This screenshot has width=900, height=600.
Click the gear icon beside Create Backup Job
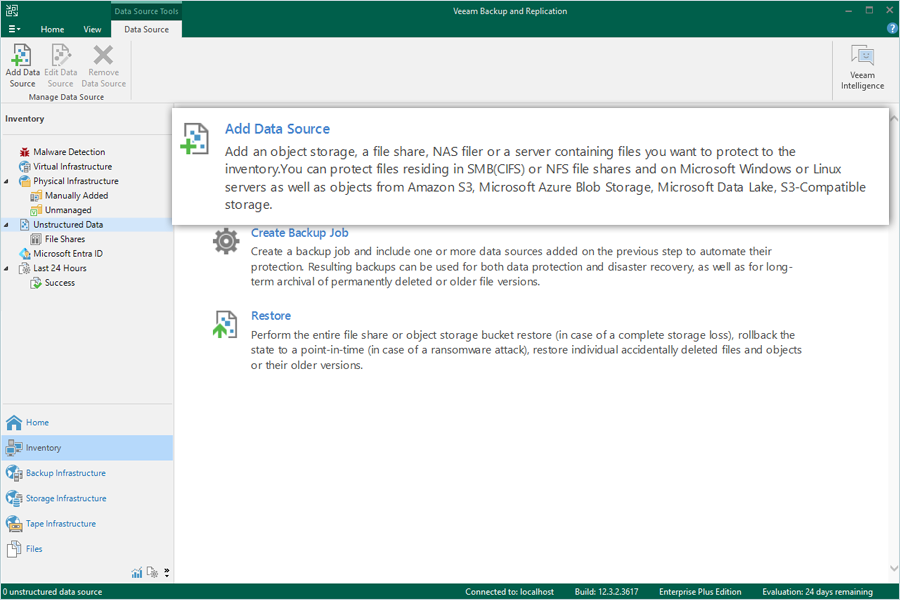click(226, 241)
